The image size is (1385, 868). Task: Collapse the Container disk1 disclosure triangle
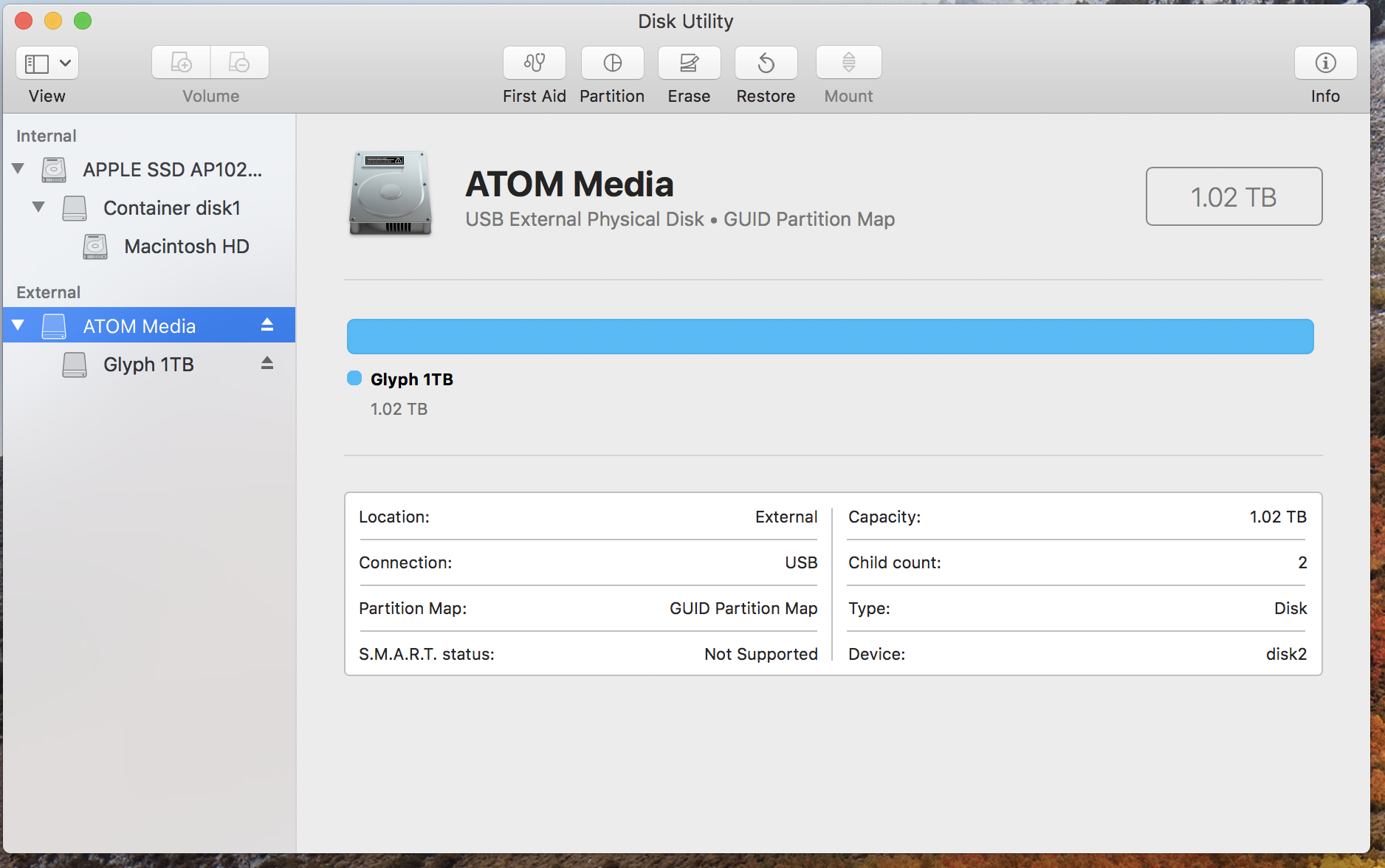[38, 207]
